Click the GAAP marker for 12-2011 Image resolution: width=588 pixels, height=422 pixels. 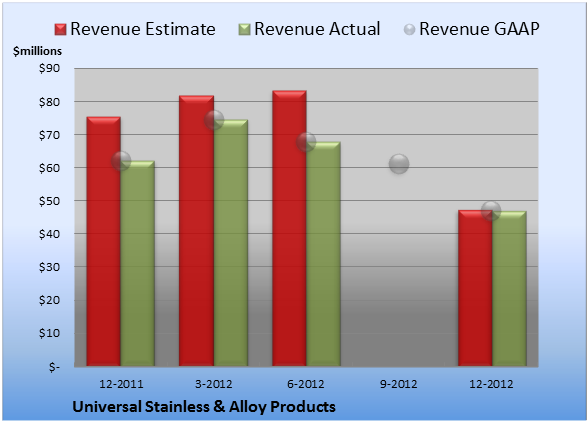[121, 161]
